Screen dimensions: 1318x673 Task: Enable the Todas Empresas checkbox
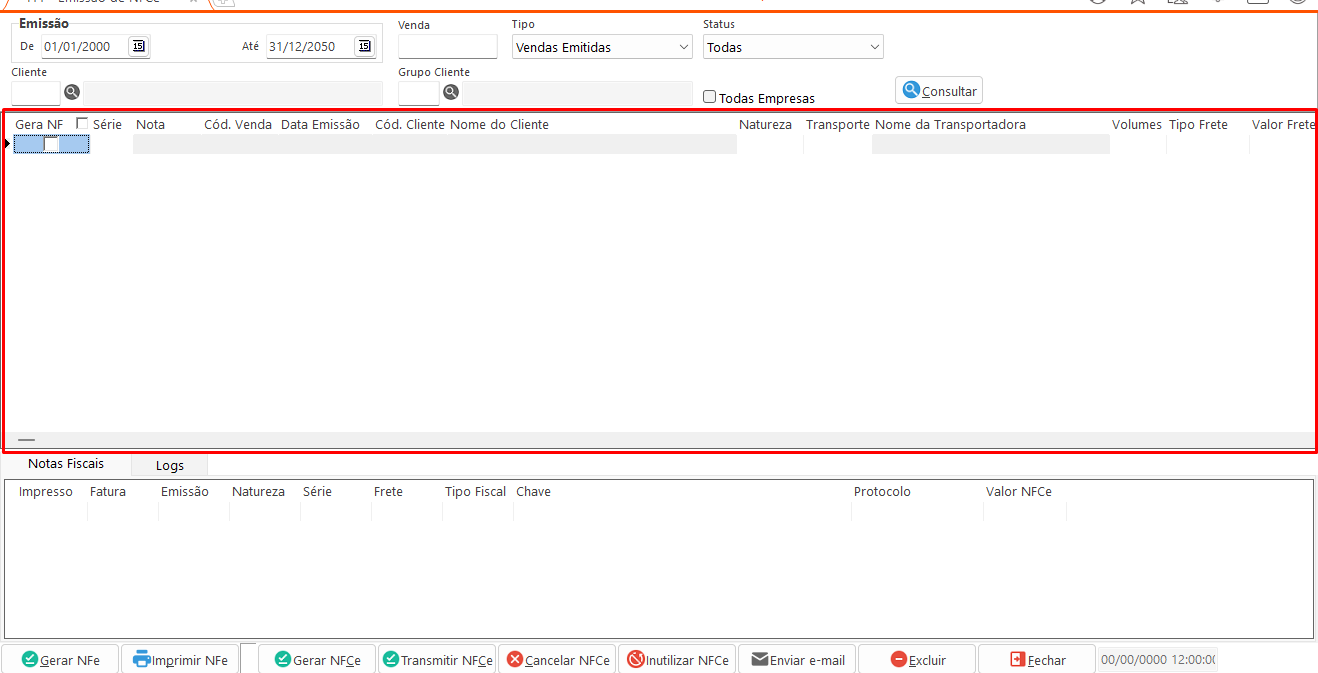(x=710, y=98)
